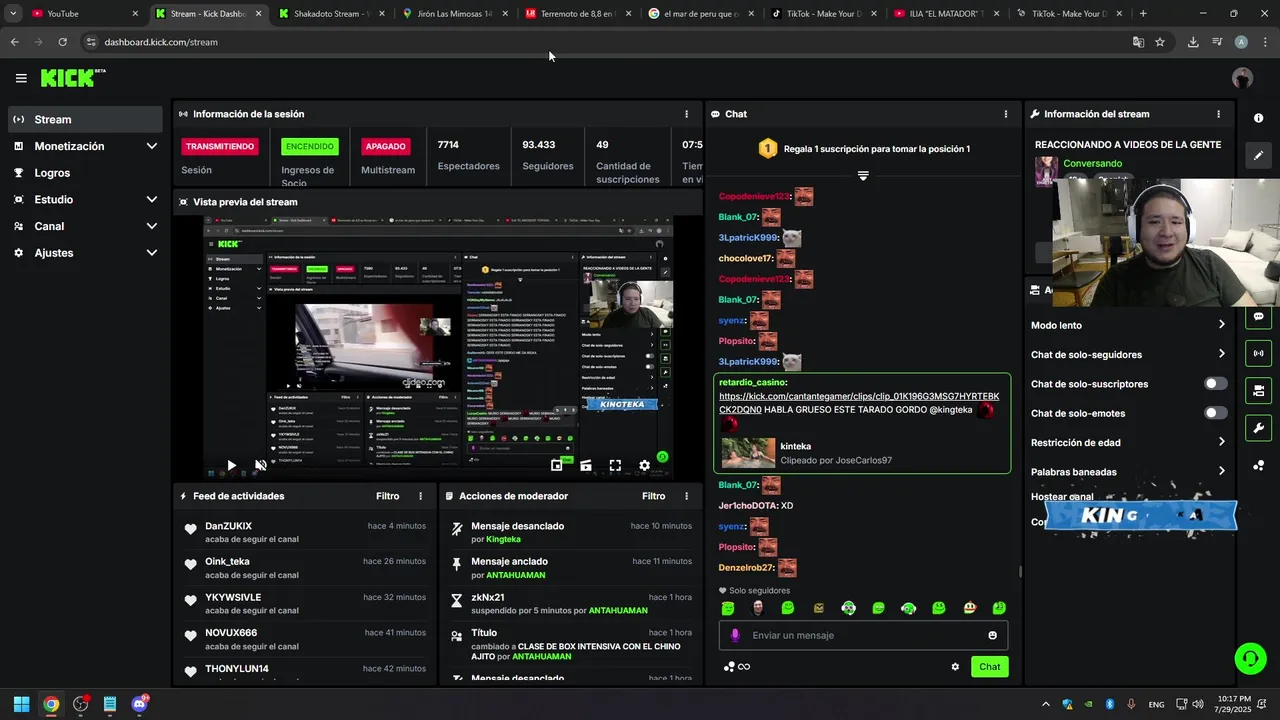The image size is (1280, 720).
Task: Open a new browser tab
Action: click(x=1143, y=14)
